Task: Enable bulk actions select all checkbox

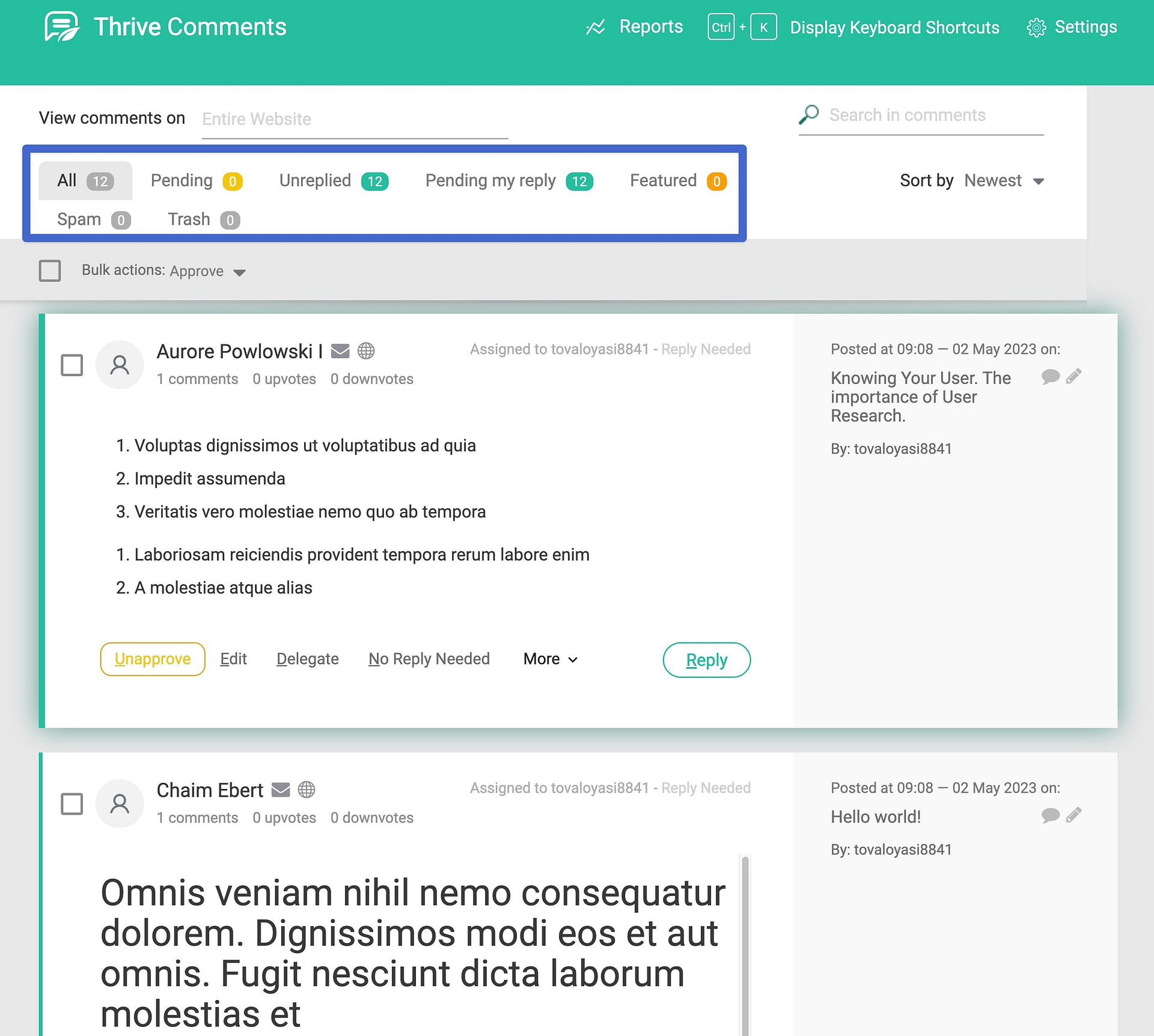Action: (51, 270)
